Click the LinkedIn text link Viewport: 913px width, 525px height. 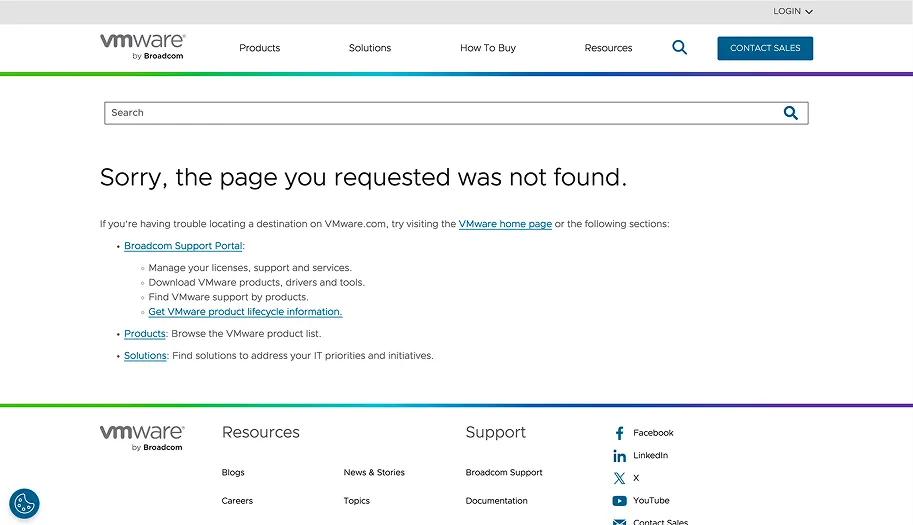(650, 455)
